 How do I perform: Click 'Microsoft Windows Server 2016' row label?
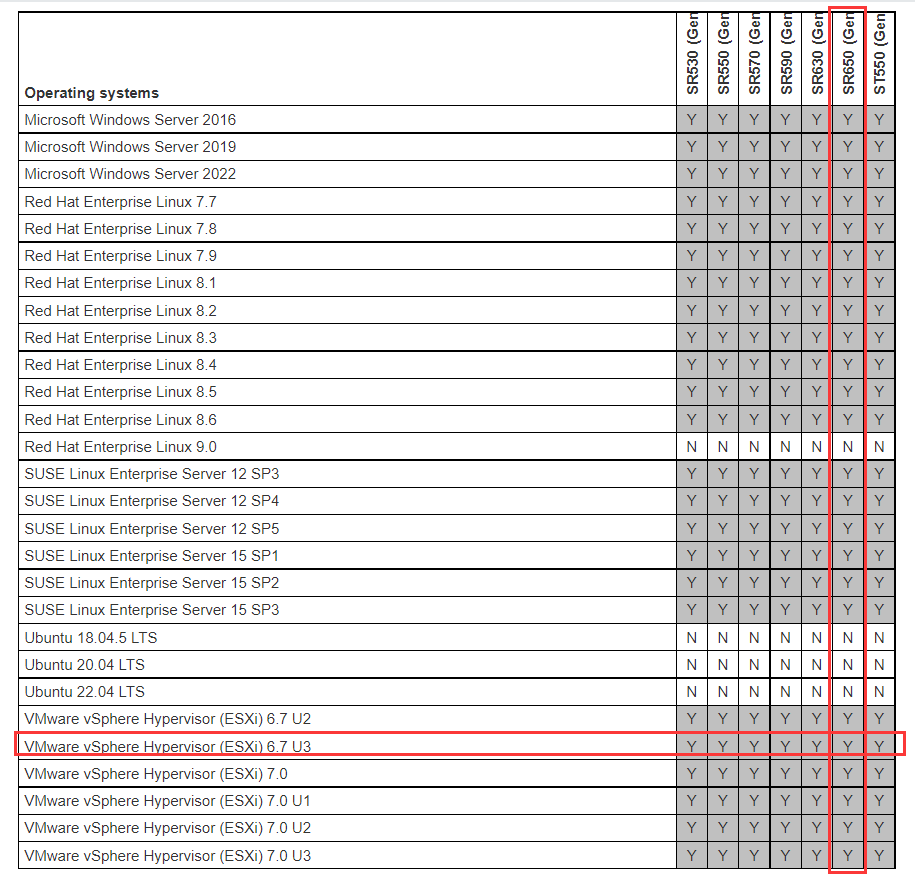click(x=130, y=120)
